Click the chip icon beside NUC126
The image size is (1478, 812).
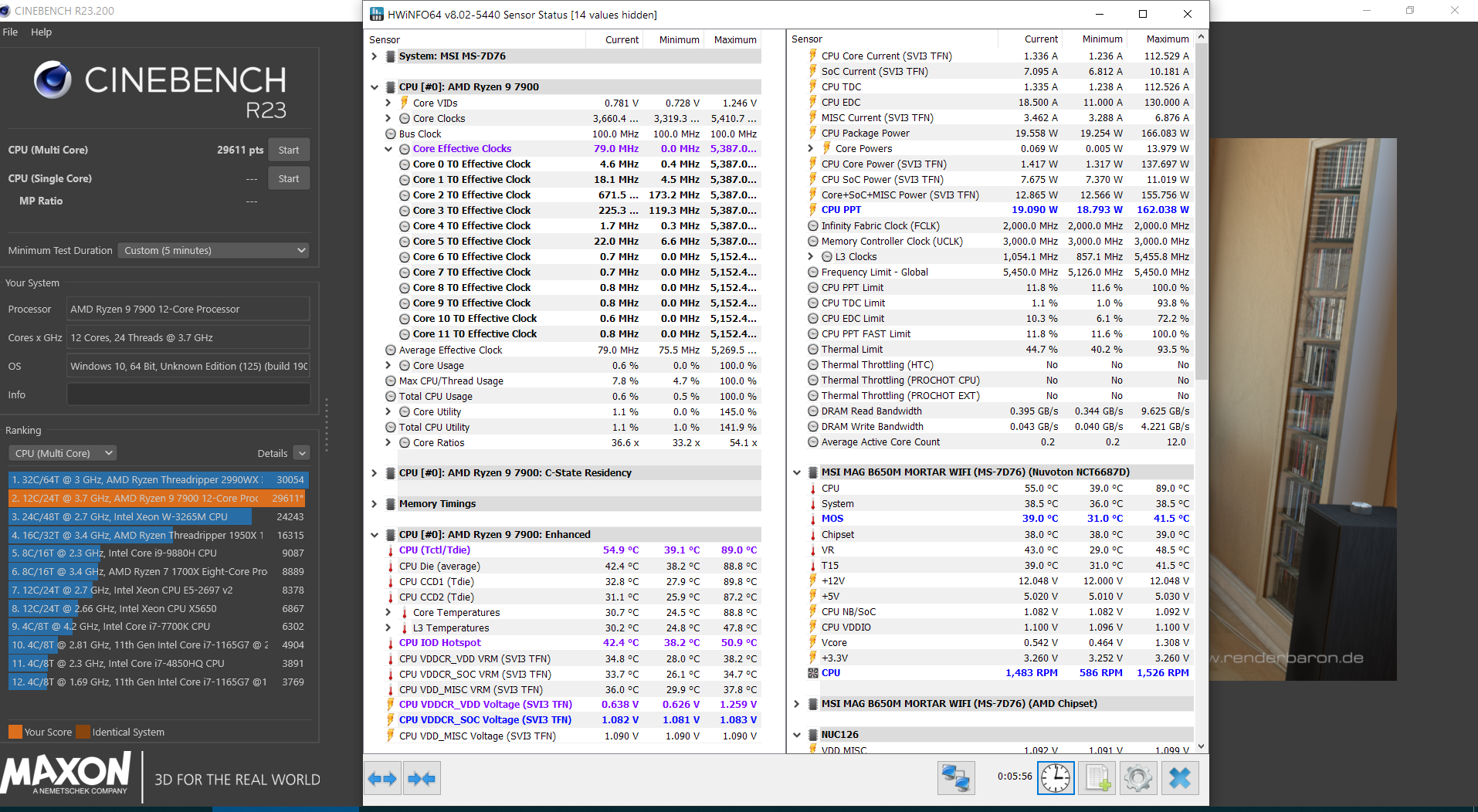pyautogui.click(x=813, y=735)
